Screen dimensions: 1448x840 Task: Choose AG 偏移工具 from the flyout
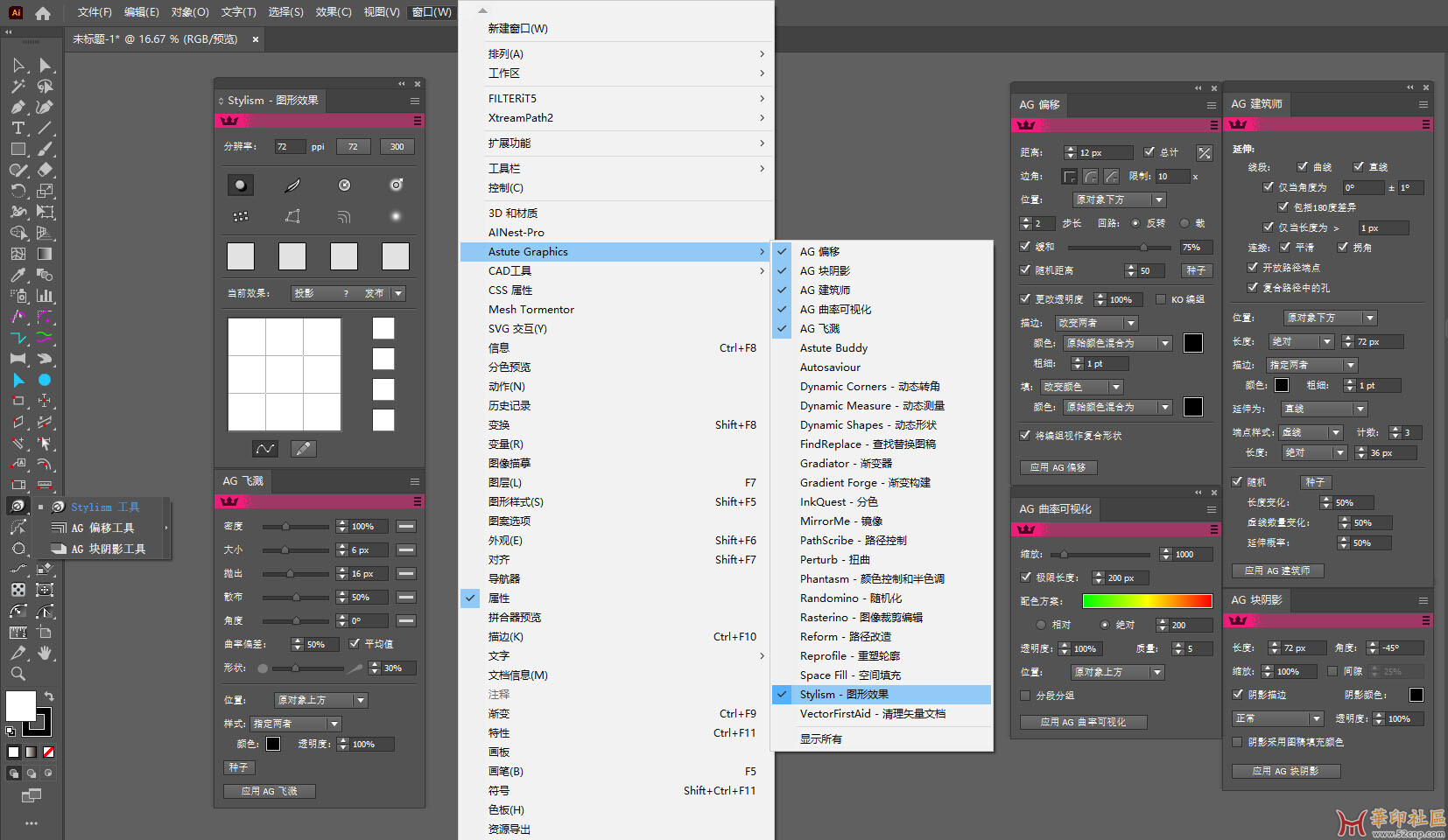[x=103, y=528]
